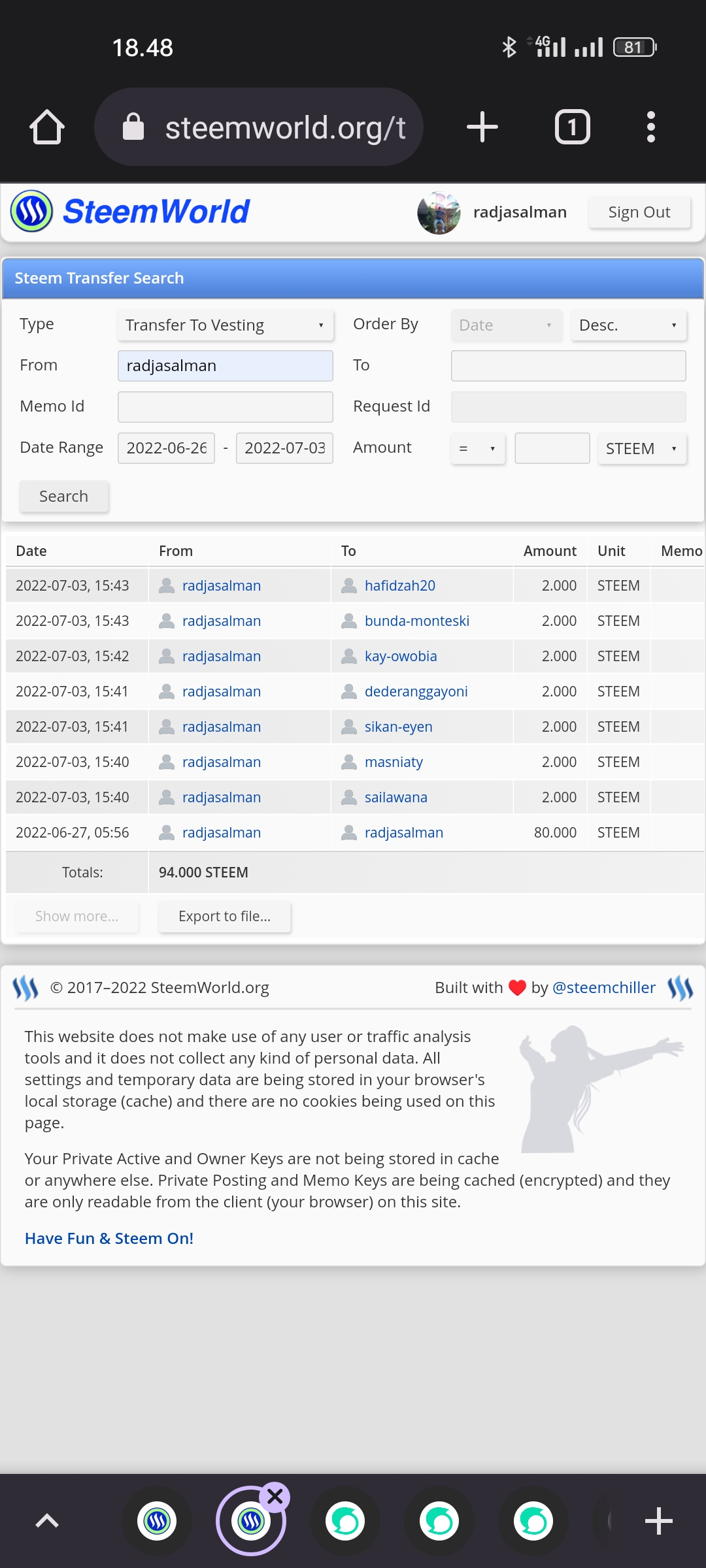
Task: Click Export to file... button
Action: [224, 917]
